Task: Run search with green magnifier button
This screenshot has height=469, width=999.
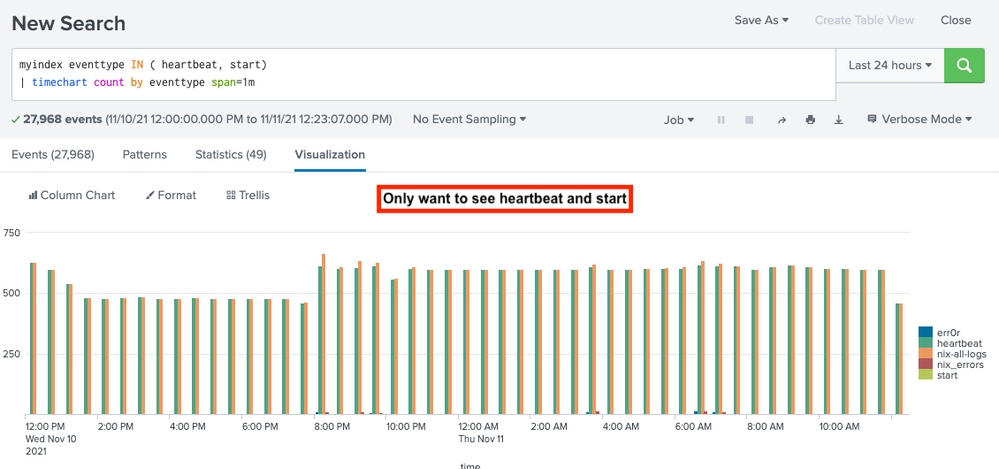Action: 964,65
